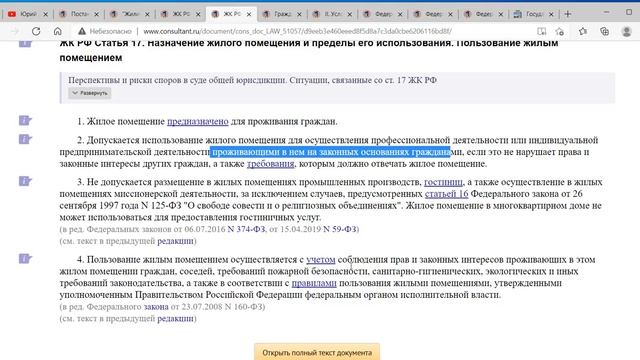Click info icon beside article title
The image size is (640, 360).
pyautogui.click(x=25, y=43)
